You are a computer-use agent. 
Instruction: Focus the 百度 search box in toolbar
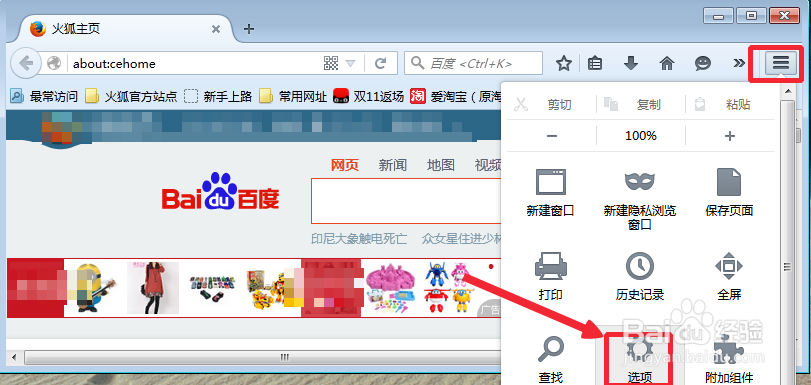coord(473,63)
